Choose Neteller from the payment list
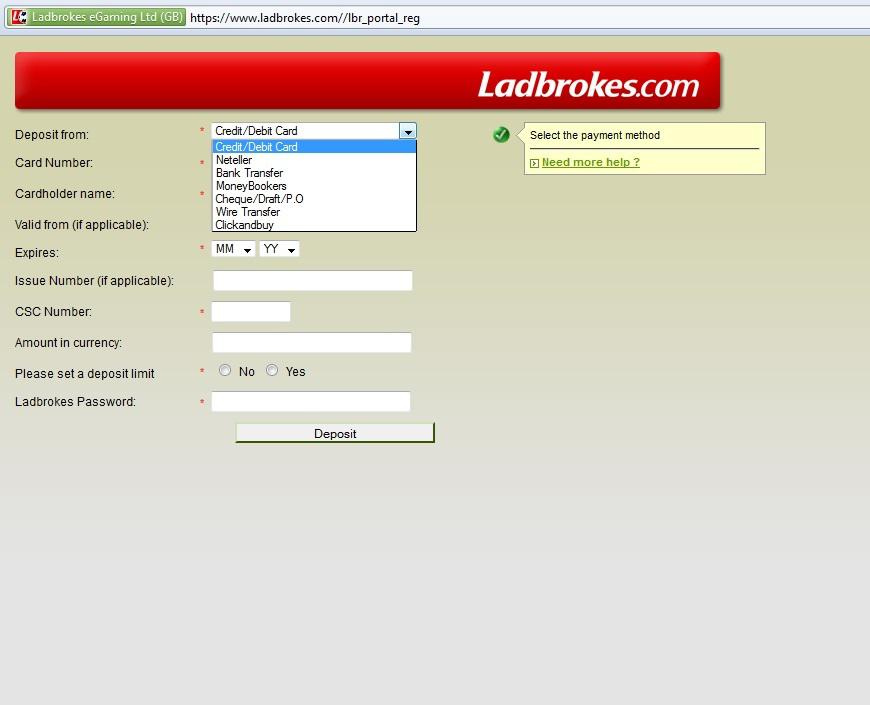 tap(234, 160)
